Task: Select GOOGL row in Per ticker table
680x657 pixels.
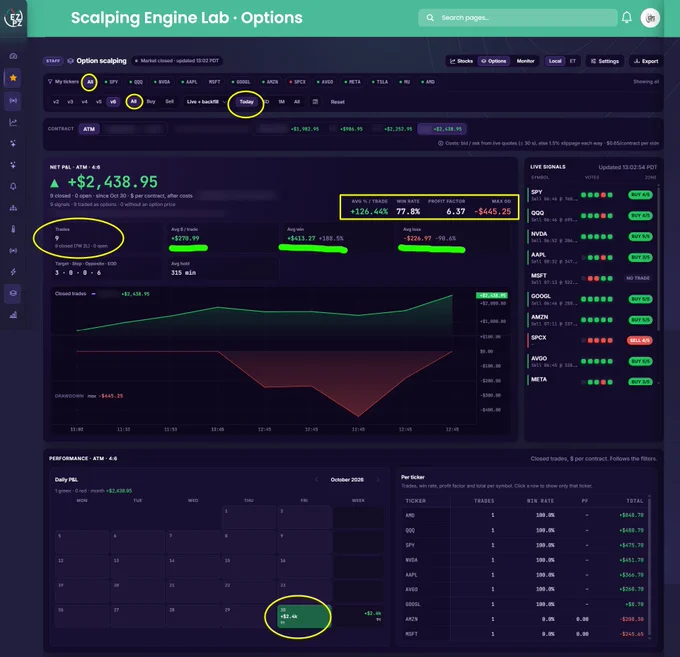Action: point(524,604)
